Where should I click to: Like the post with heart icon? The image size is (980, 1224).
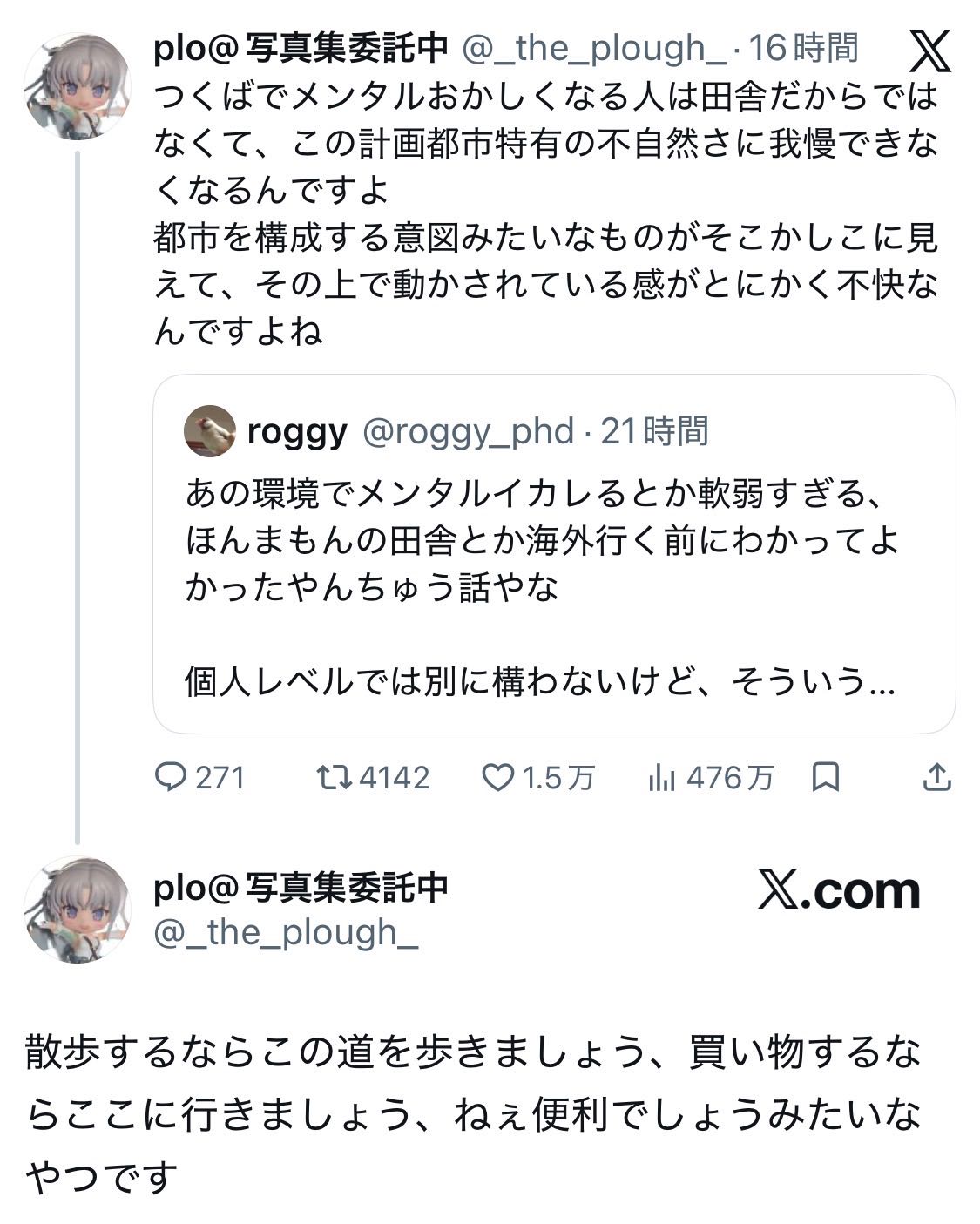tap(497, 777)
